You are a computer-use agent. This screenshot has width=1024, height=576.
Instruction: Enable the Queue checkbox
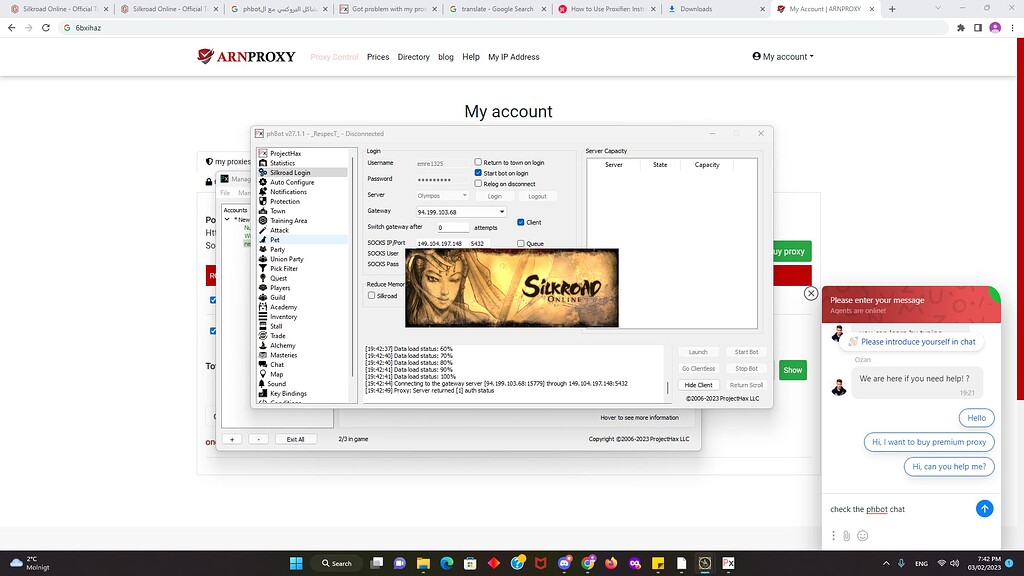tap(520, 243)
